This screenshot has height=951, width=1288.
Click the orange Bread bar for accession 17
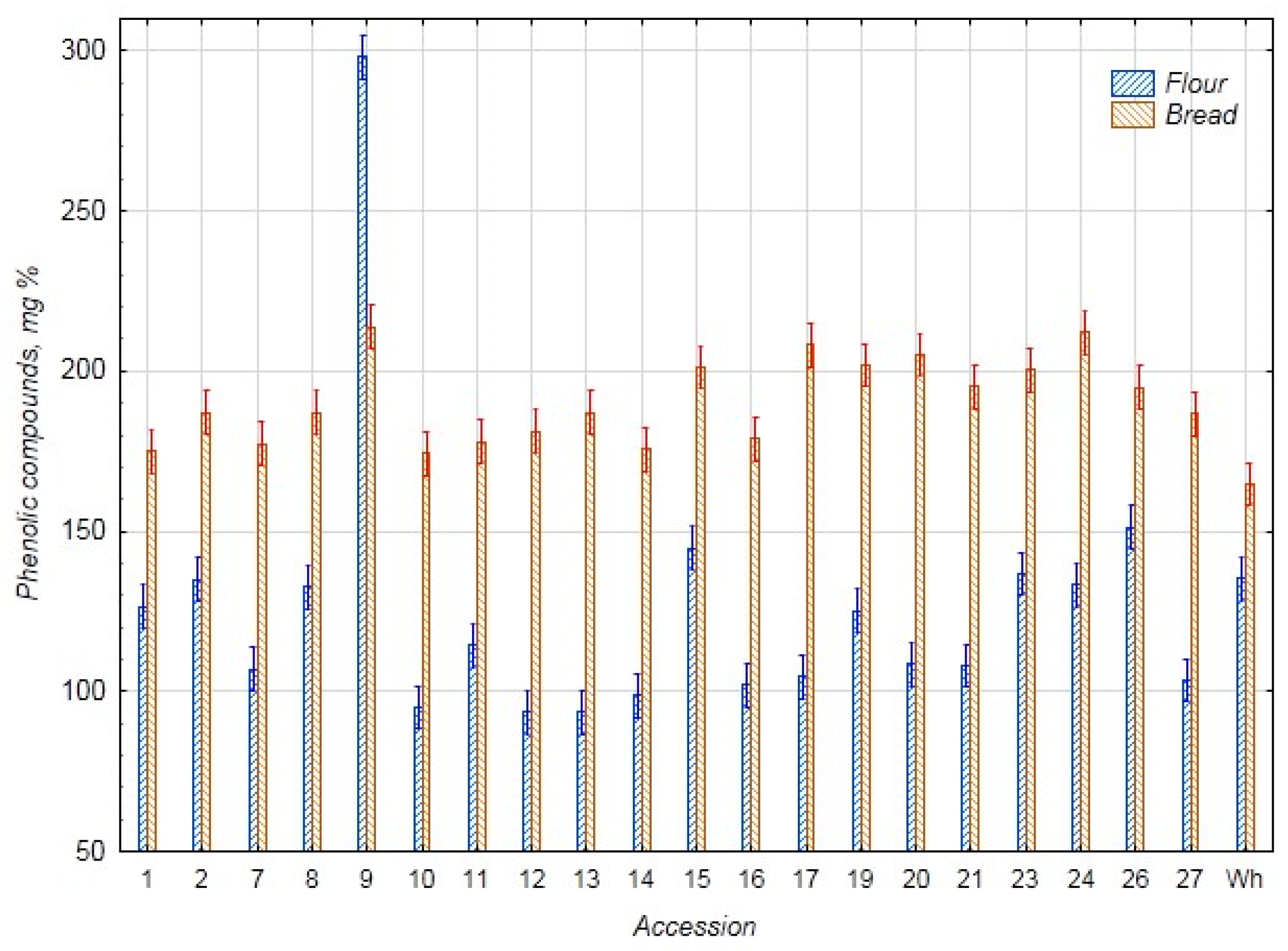[810, 599]
